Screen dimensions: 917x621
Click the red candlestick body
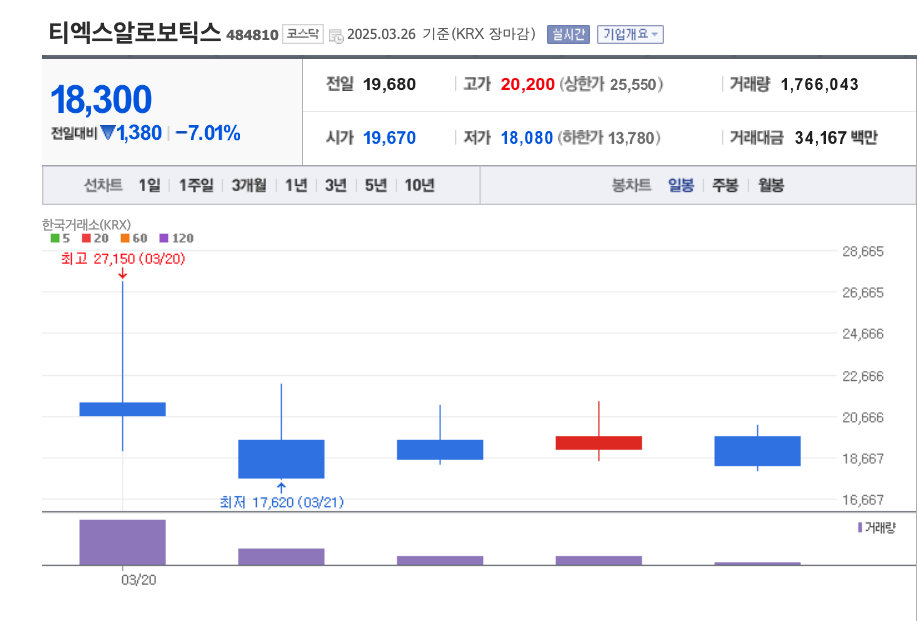[599, 443]
